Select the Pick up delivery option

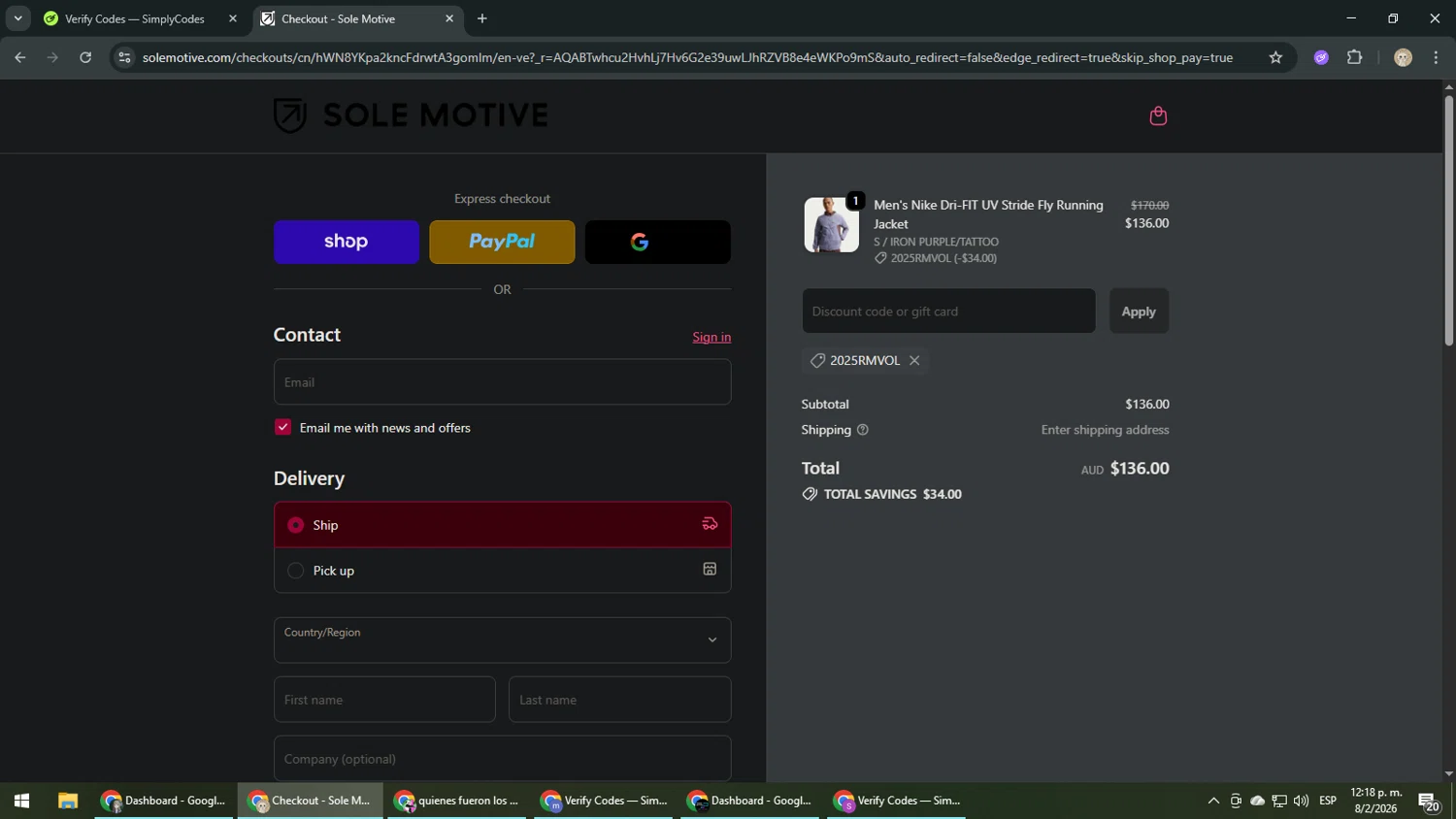[x=502, y=571]
